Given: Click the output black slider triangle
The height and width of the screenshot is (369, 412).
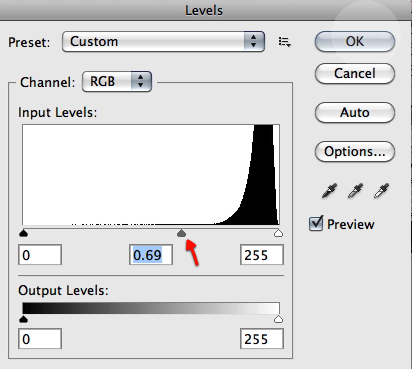Looking at the screenshot, I should (23, 319).
